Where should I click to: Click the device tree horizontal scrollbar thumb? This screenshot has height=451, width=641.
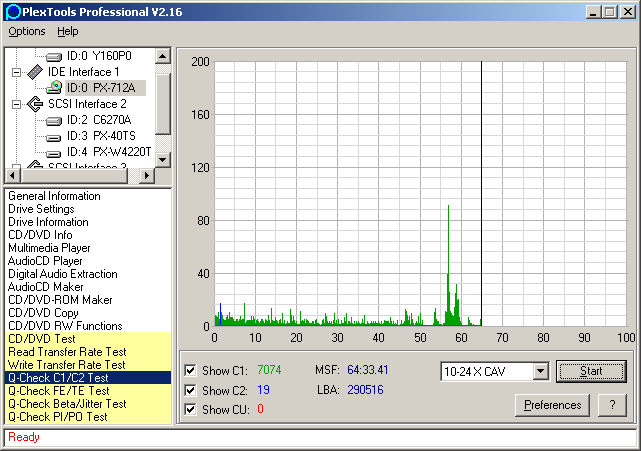[x=74, y=176]
